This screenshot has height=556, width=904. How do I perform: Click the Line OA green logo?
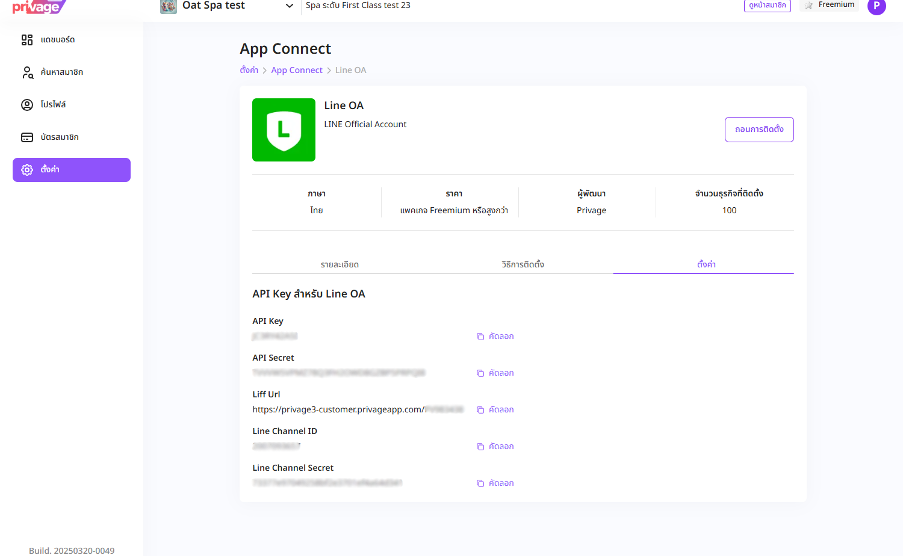[x=283, y=129]
